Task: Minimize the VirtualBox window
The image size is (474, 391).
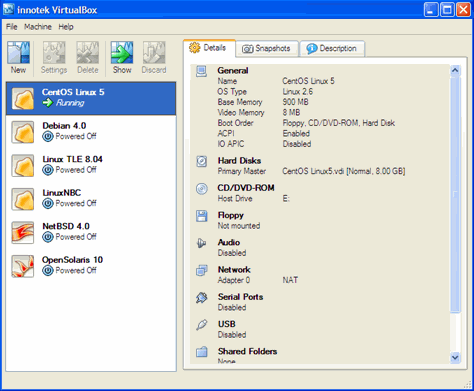Action: coord(431,10)
